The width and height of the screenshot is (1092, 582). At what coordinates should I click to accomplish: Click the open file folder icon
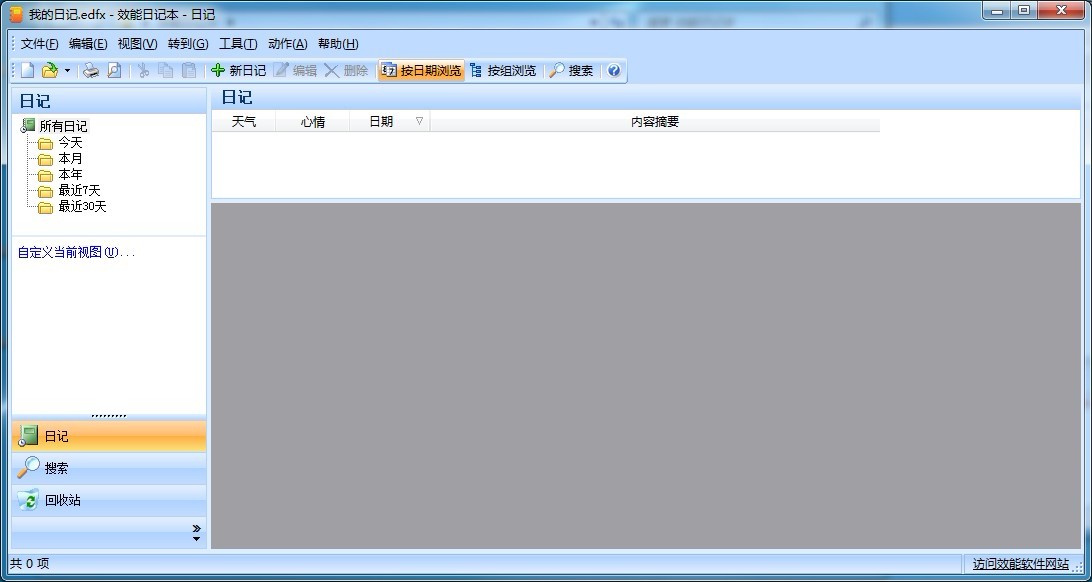point(49,70)
